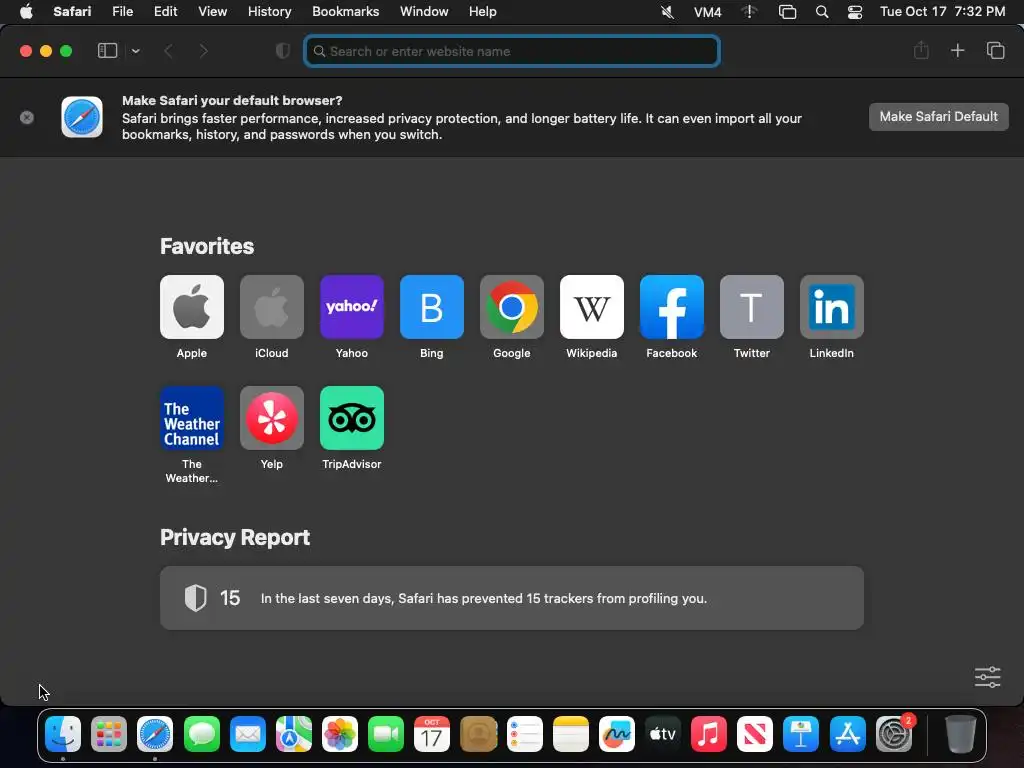Screen dimensions: 1024x768
Task: Open Music from the Dock
Action: [709, 734]
